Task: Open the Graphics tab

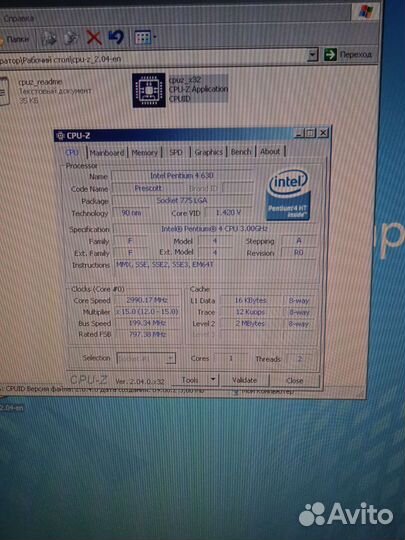Action: [208, 152]
